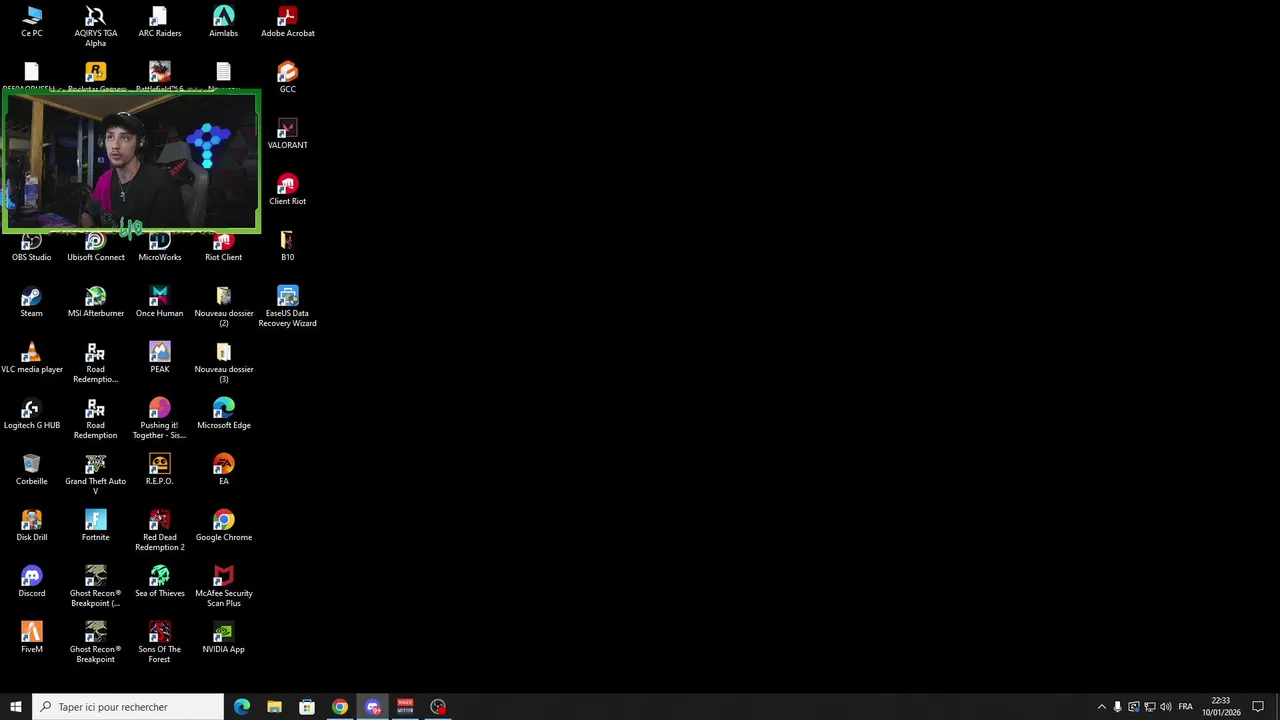Screen dimensions: 1280x720
Task: Select the PEAK game icon
Action: click(x=160, y=358)
